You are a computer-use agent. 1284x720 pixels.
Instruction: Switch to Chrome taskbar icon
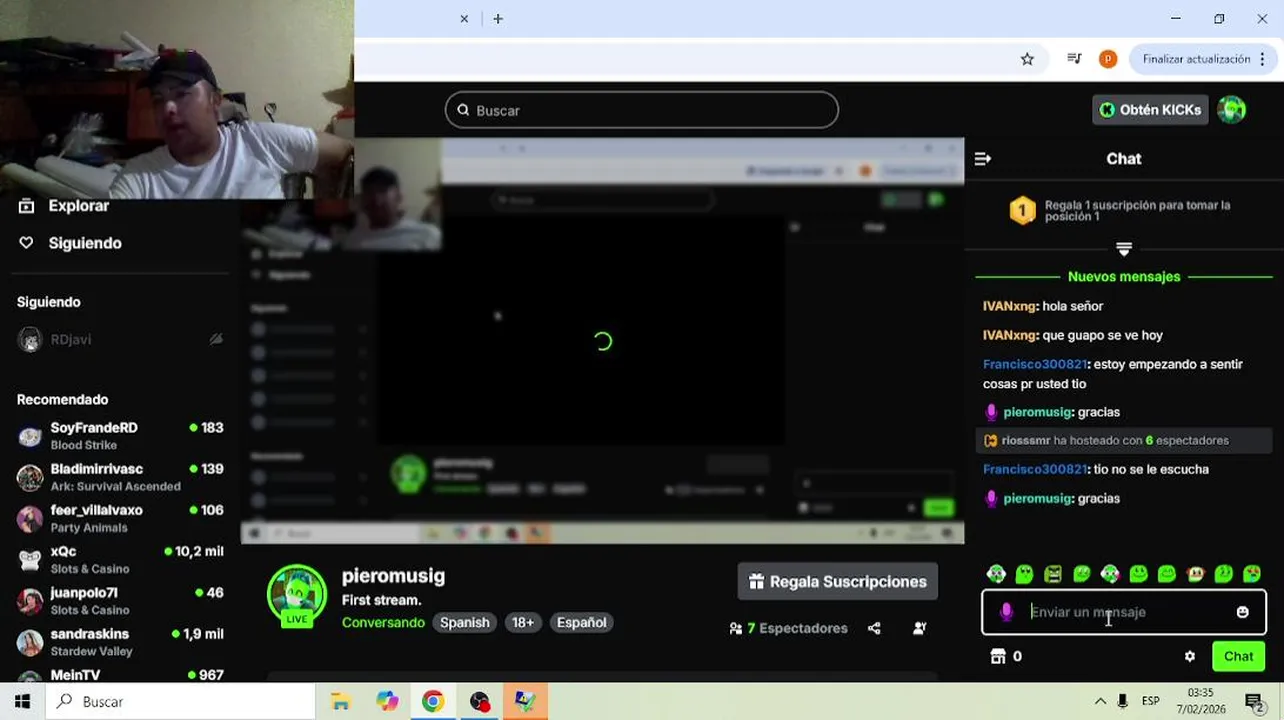433,701
